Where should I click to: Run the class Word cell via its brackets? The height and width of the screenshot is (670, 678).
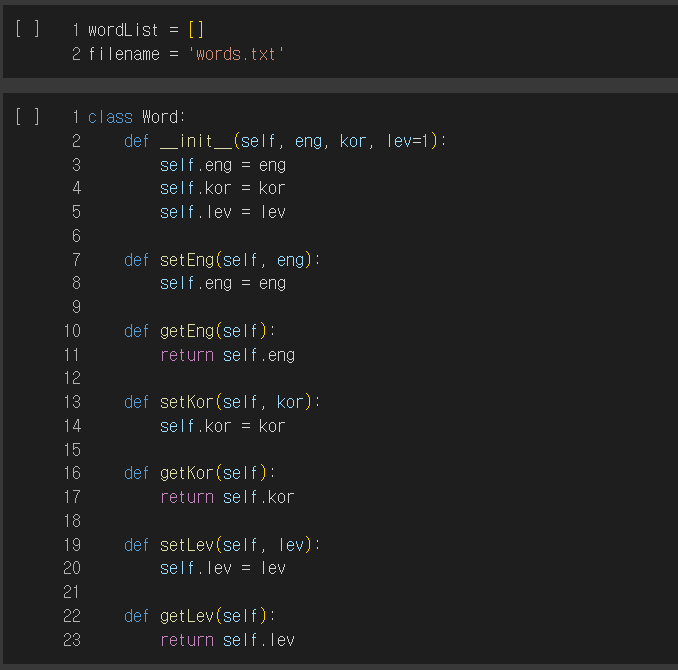(x=27, y=117)
